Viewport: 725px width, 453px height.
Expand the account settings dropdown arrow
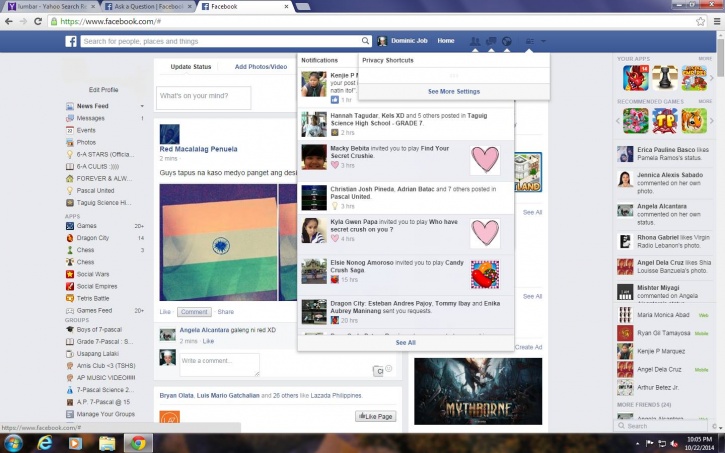point(543,41)
